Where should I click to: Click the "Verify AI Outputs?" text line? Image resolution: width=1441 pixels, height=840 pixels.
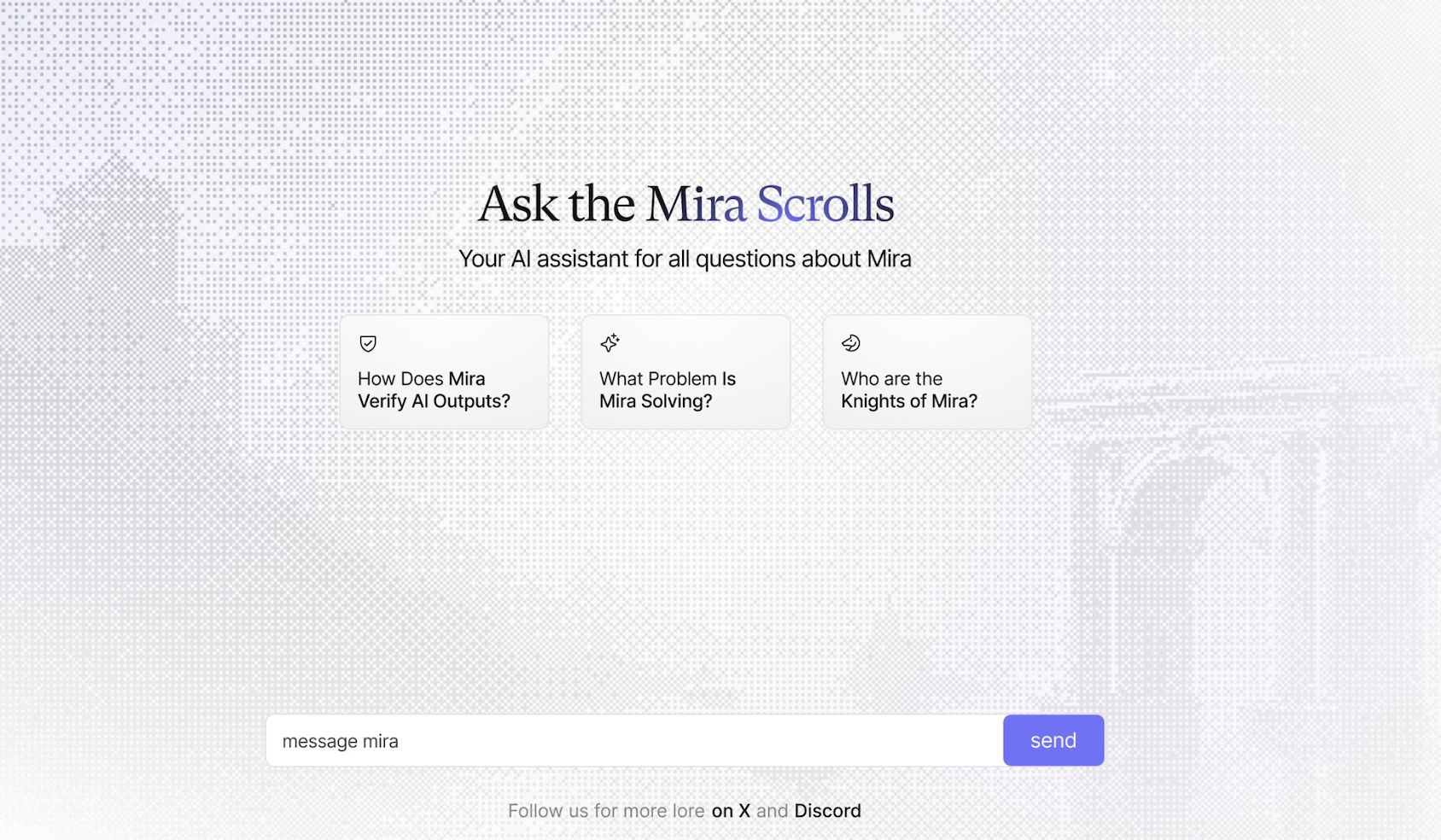[434, 401]
